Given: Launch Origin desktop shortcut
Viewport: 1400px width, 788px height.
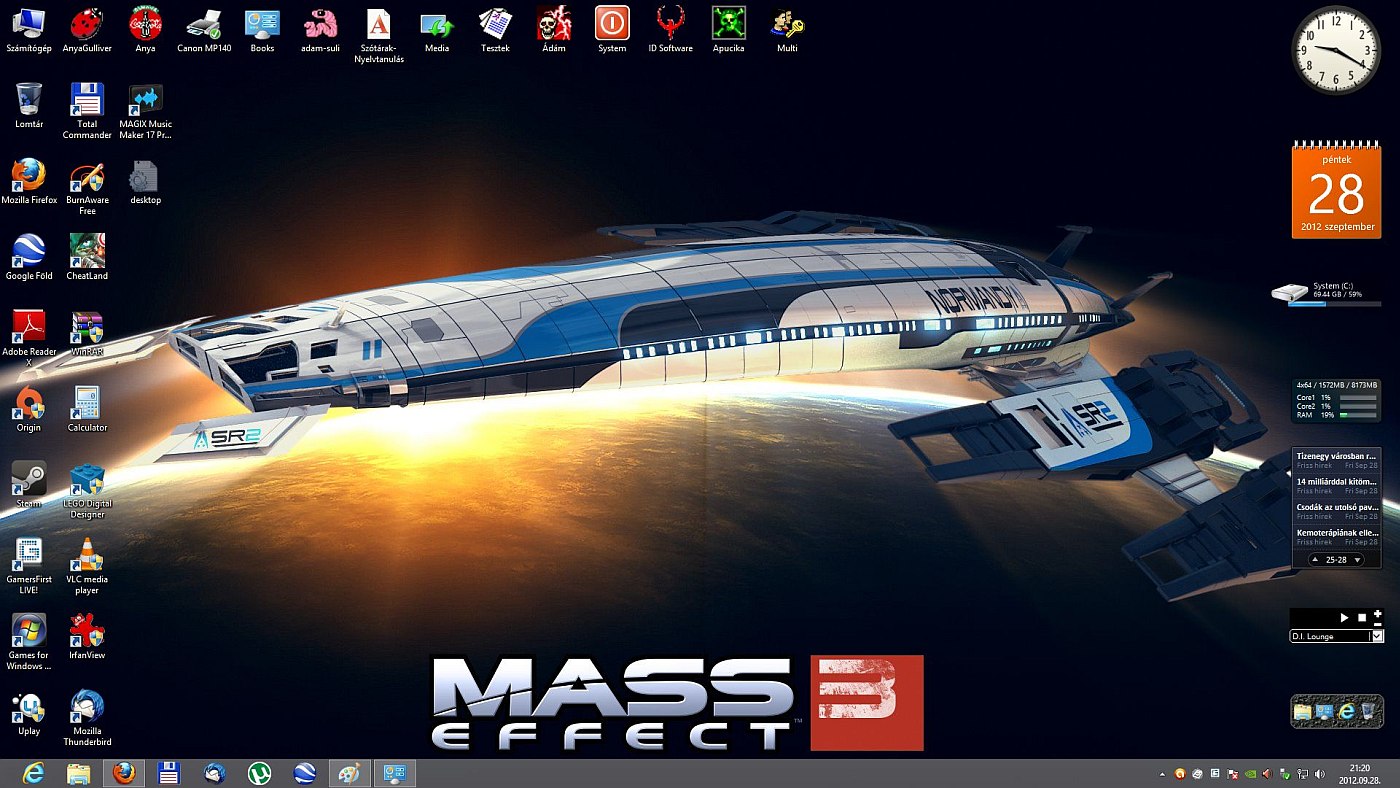Looking at the screenshot, I should (29, 410).
